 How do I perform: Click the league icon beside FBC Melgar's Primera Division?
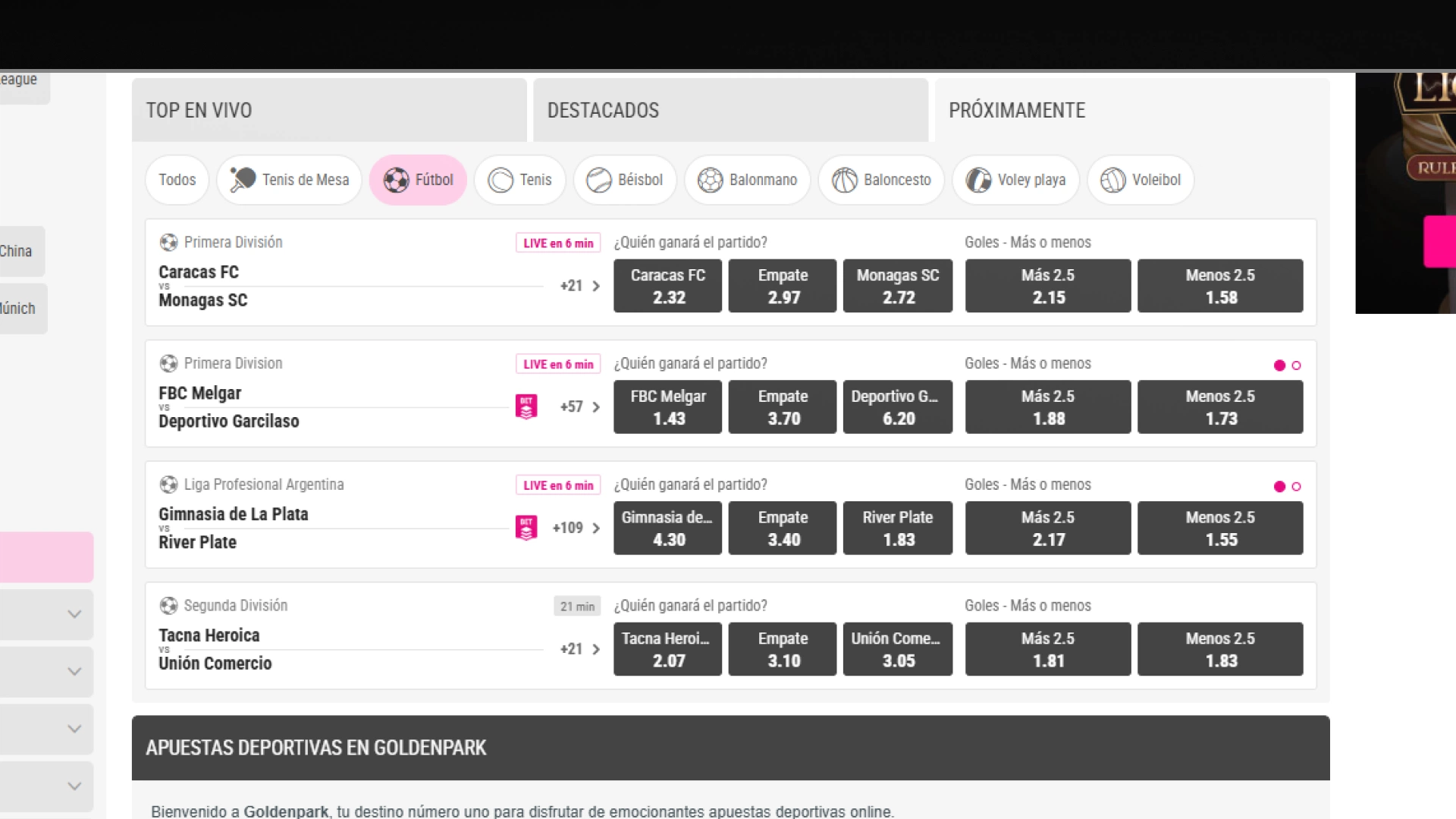168,364
